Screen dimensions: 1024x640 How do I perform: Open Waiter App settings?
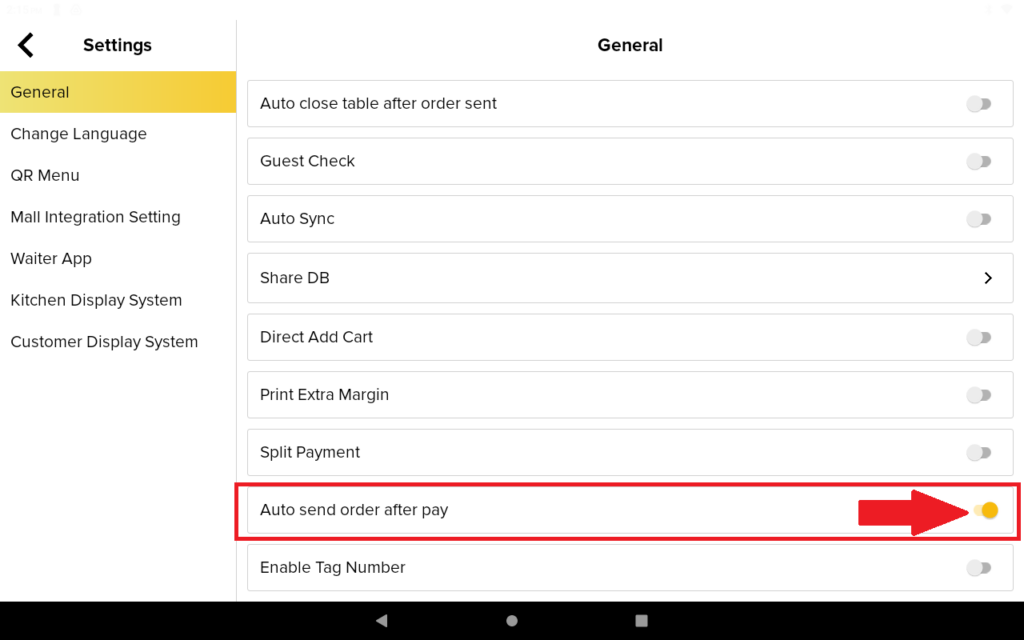pos(51,258)
